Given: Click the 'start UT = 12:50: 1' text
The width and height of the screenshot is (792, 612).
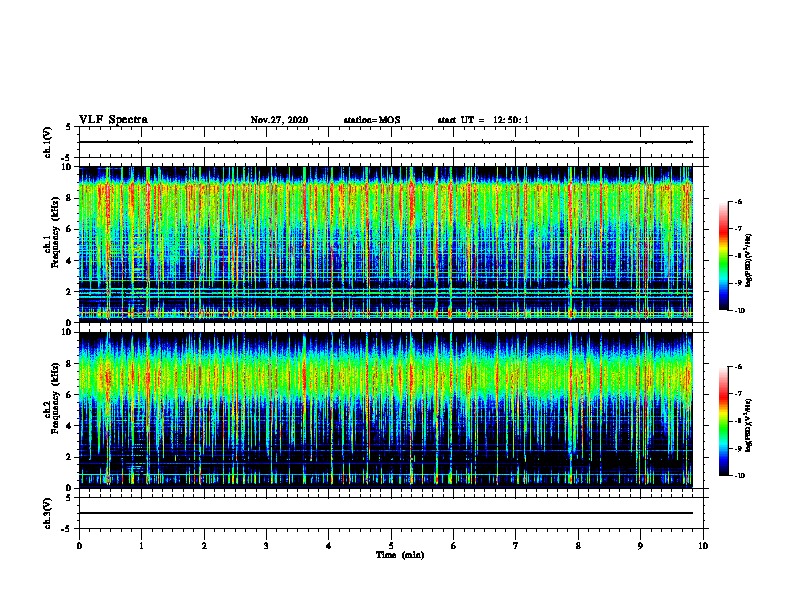Looking at the screenshot, I should click(483, 120).
